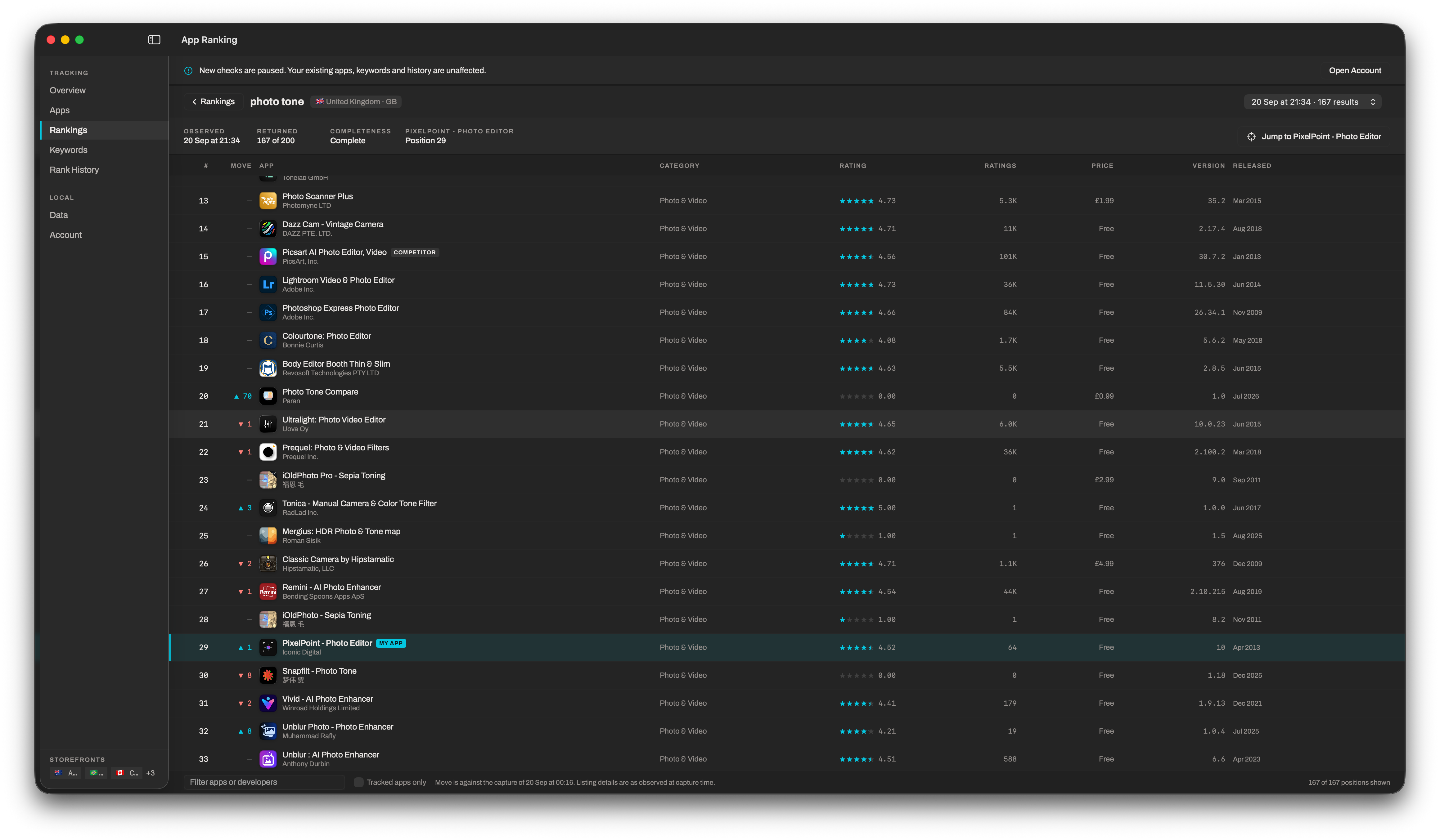Click the Colourtone app icon
1440x840 pixels.
(x=268, y=340)
